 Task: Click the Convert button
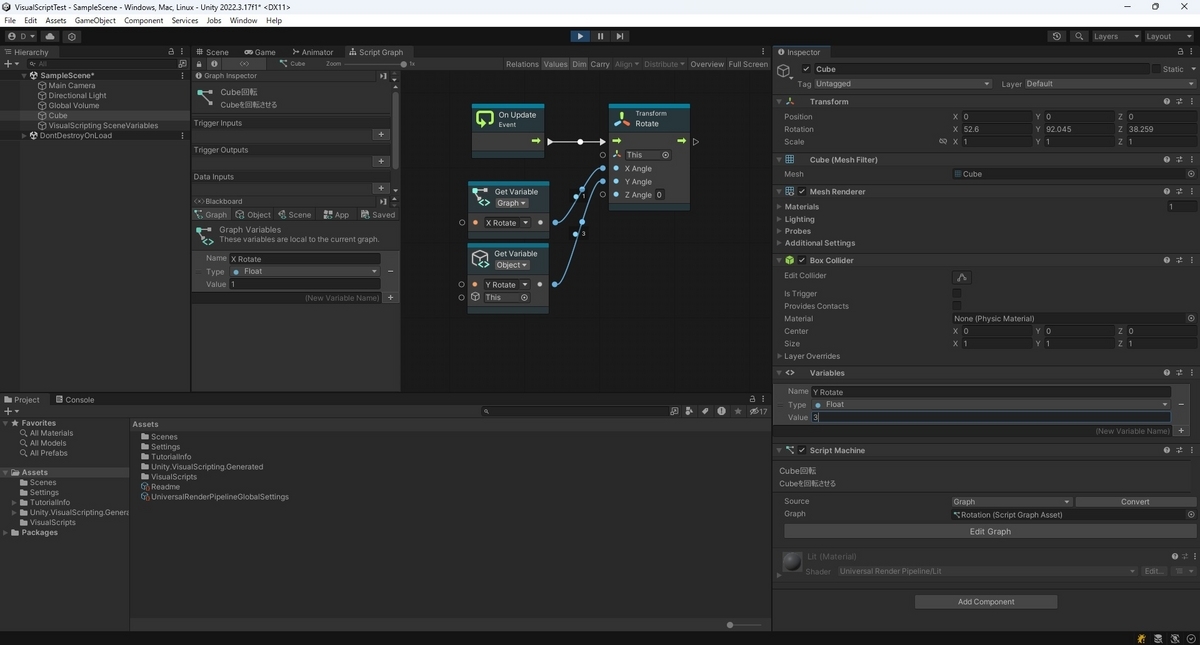tap(1135, 502)
